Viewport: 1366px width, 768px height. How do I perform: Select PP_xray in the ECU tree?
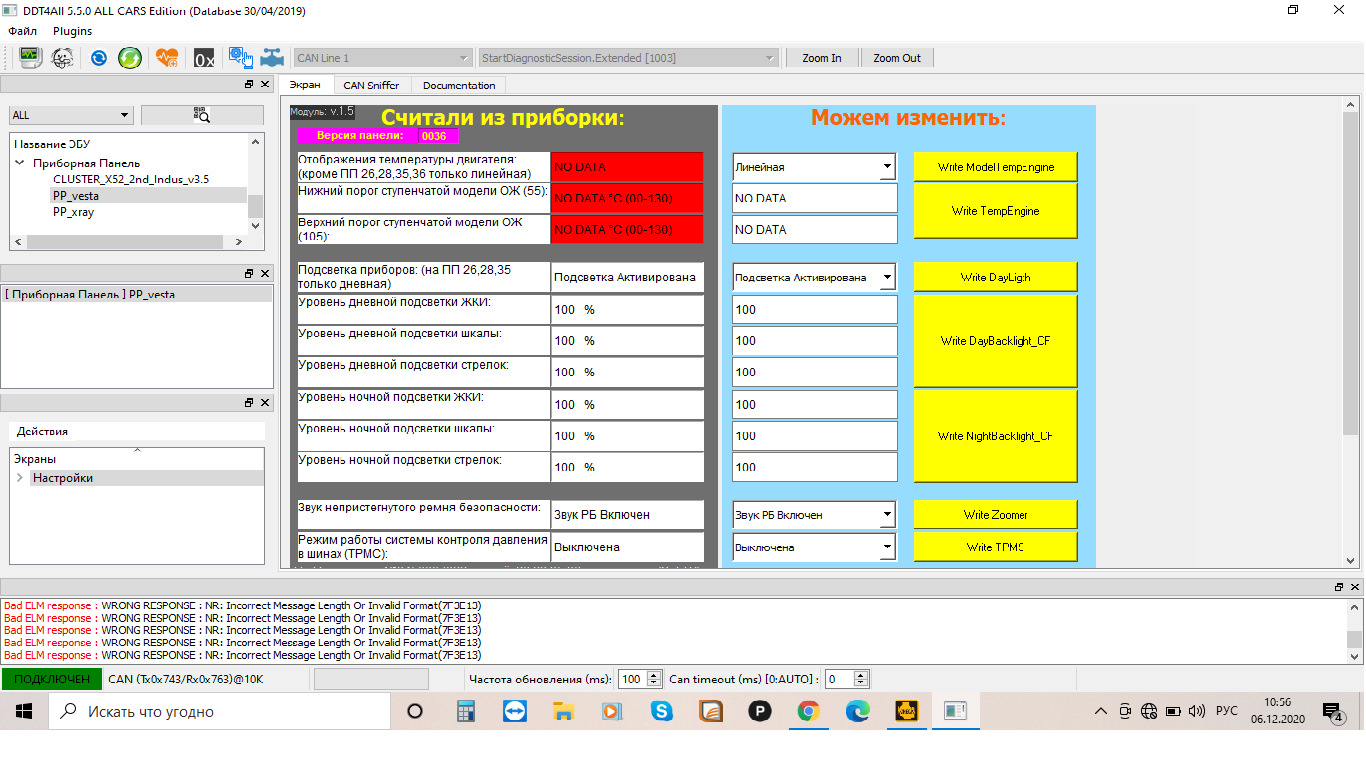[x=73, y=212]
